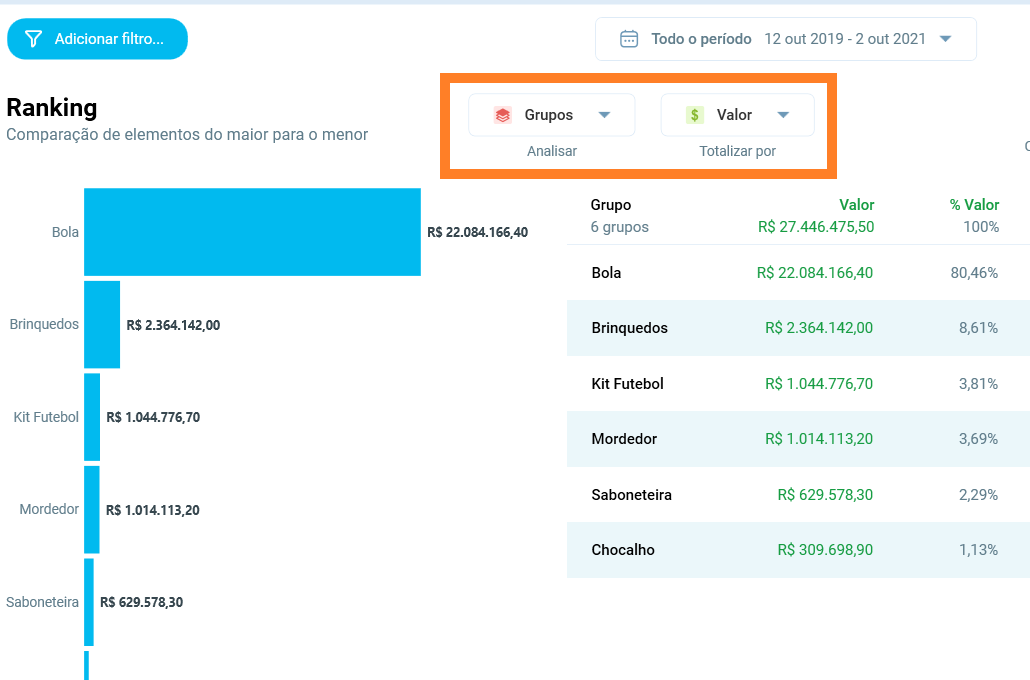Click chart axis label Saboneteira
The width and height of the screenshot is (1030, 680).
(43, 602)
